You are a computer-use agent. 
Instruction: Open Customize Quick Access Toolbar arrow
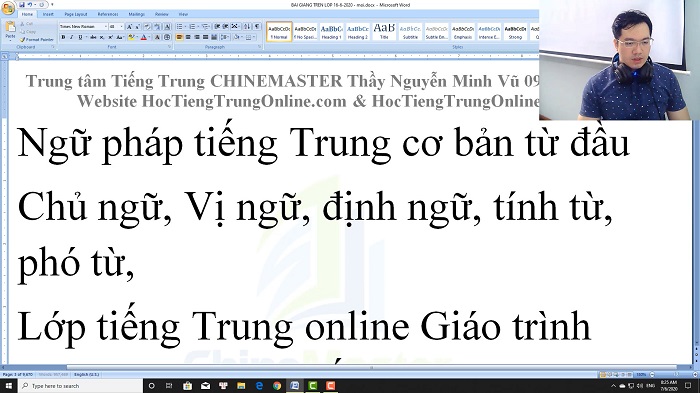coord(52,5)
